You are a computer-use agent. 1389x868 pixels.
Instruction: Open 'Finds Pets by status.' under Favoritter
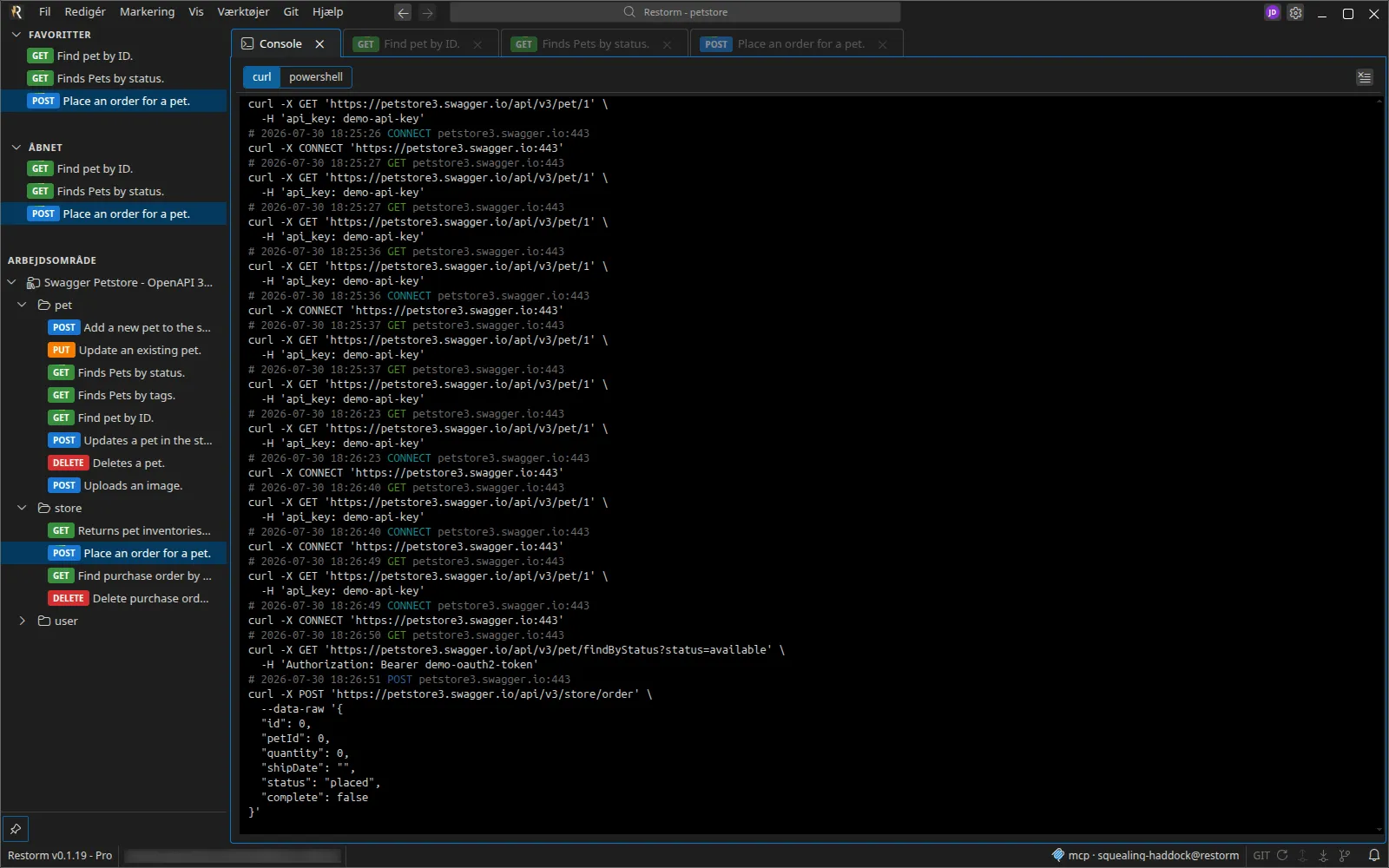(x=114, y=78)
